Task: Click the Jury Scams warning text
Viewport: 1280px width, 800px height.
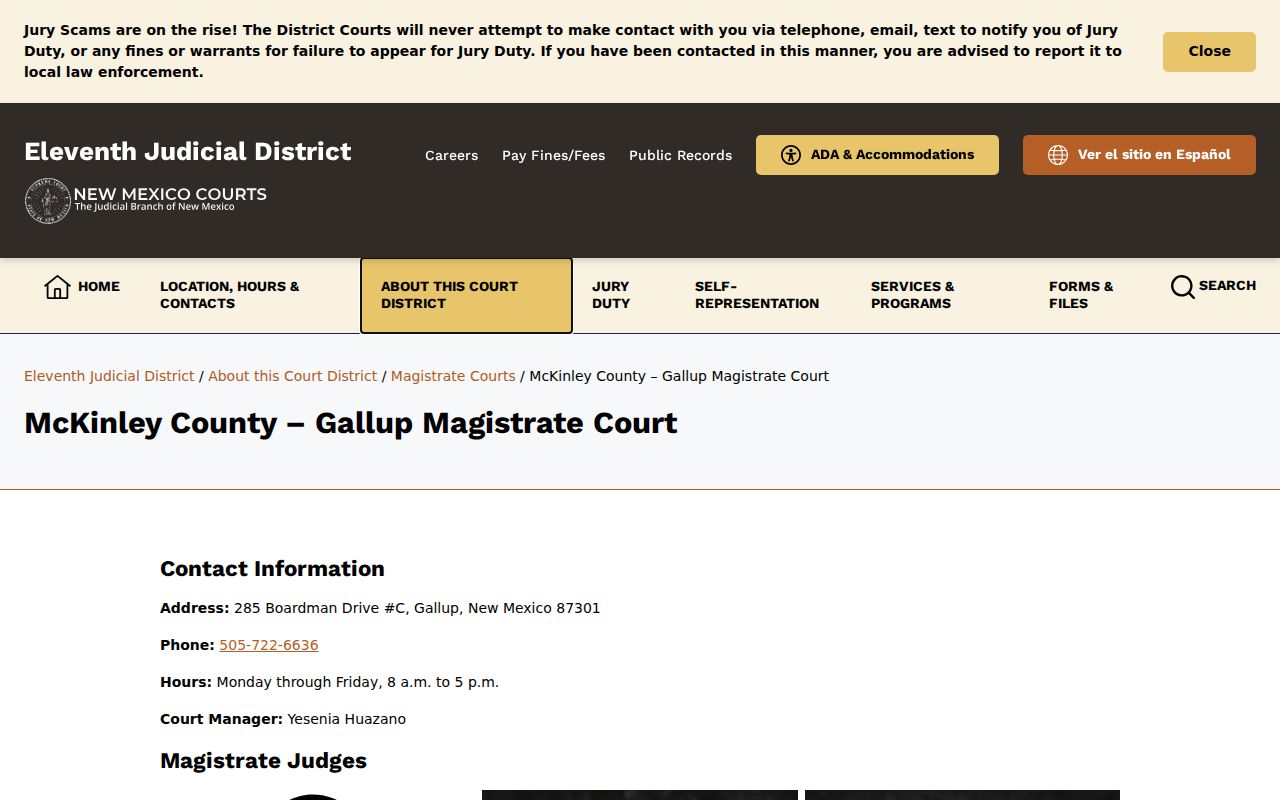Action: (x=573, y=51)
